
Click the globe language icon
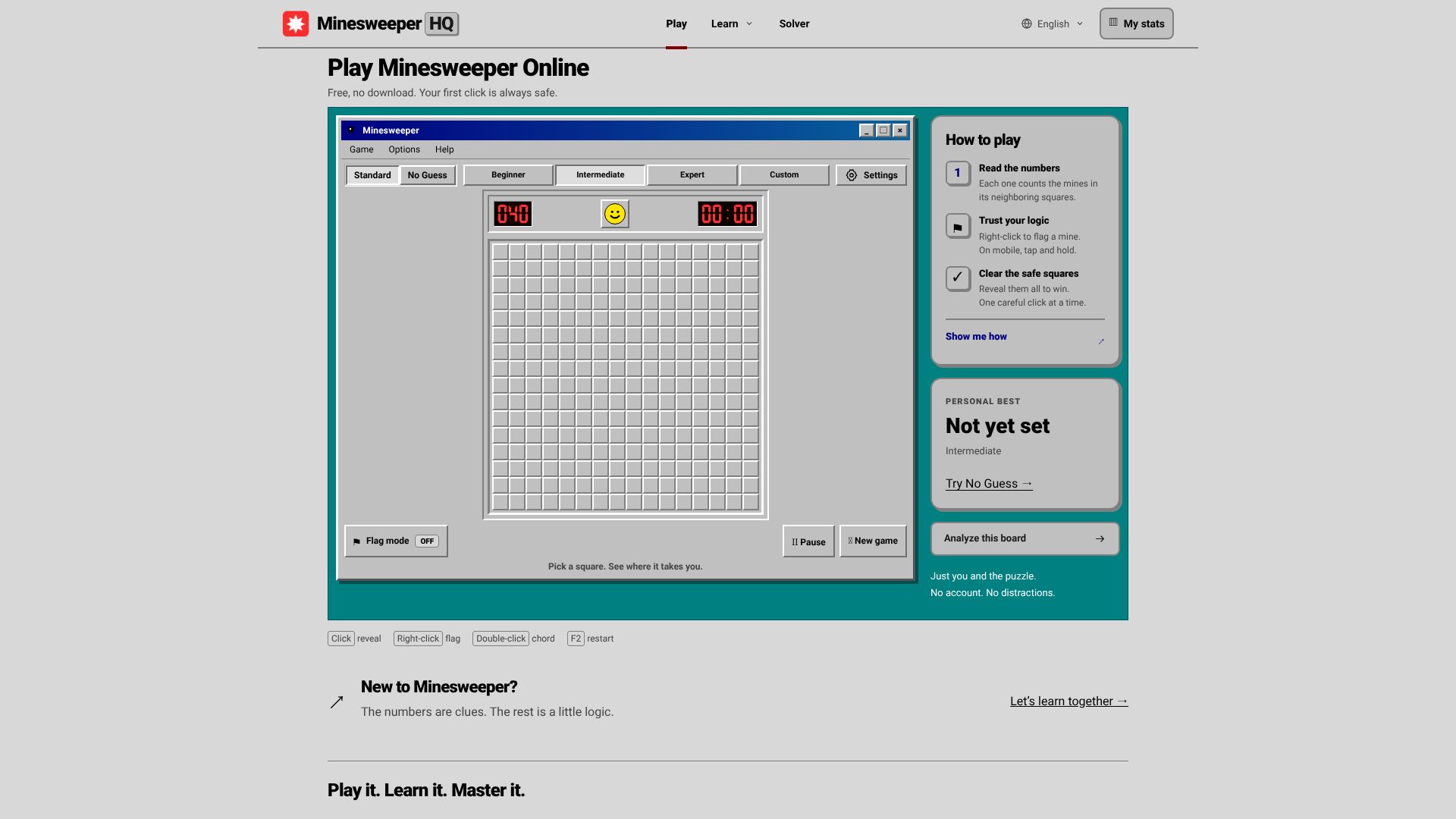1027,24
